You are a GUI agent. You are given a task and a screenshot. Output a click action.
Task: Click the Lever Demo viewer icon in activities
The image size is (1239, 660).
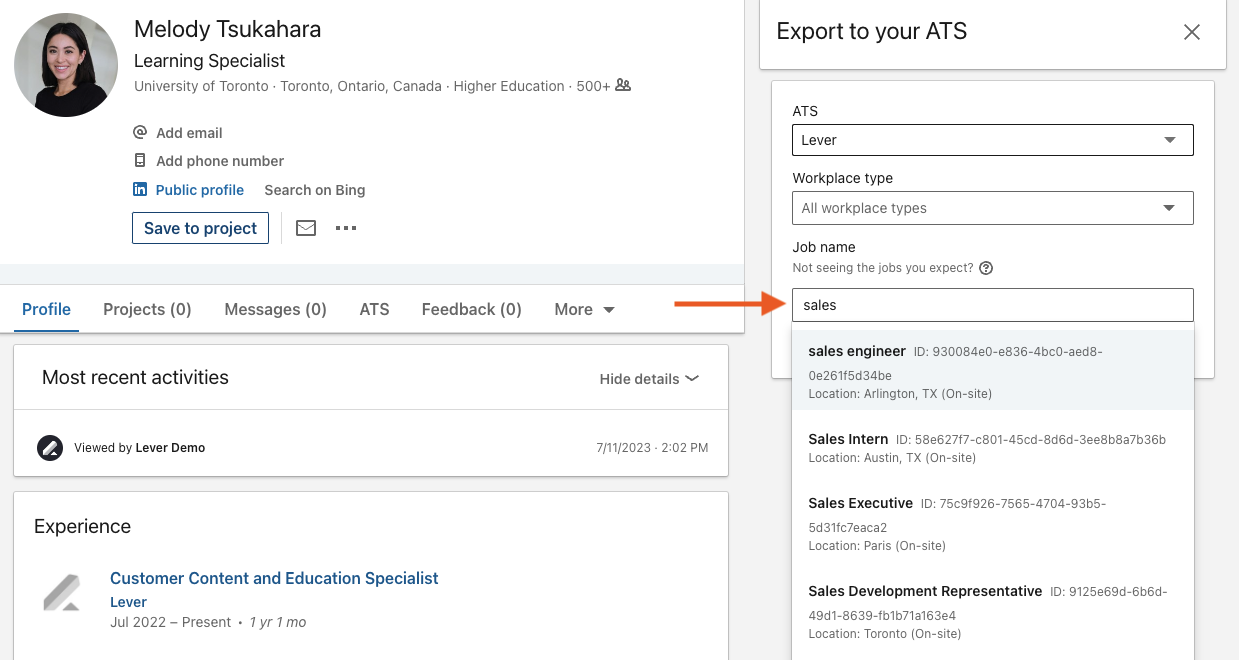tap(50, 447)
